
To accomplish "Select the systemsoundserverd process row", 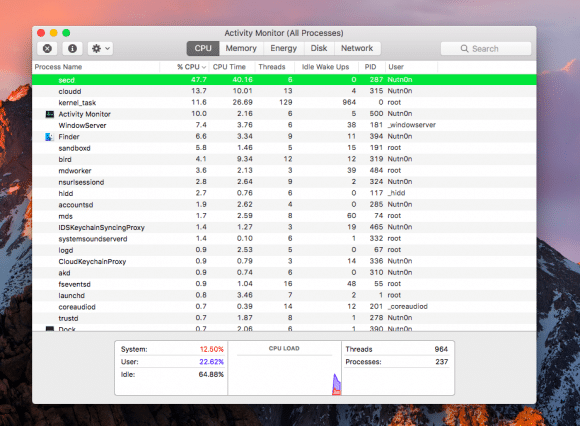I will click(x=284, y=239).
